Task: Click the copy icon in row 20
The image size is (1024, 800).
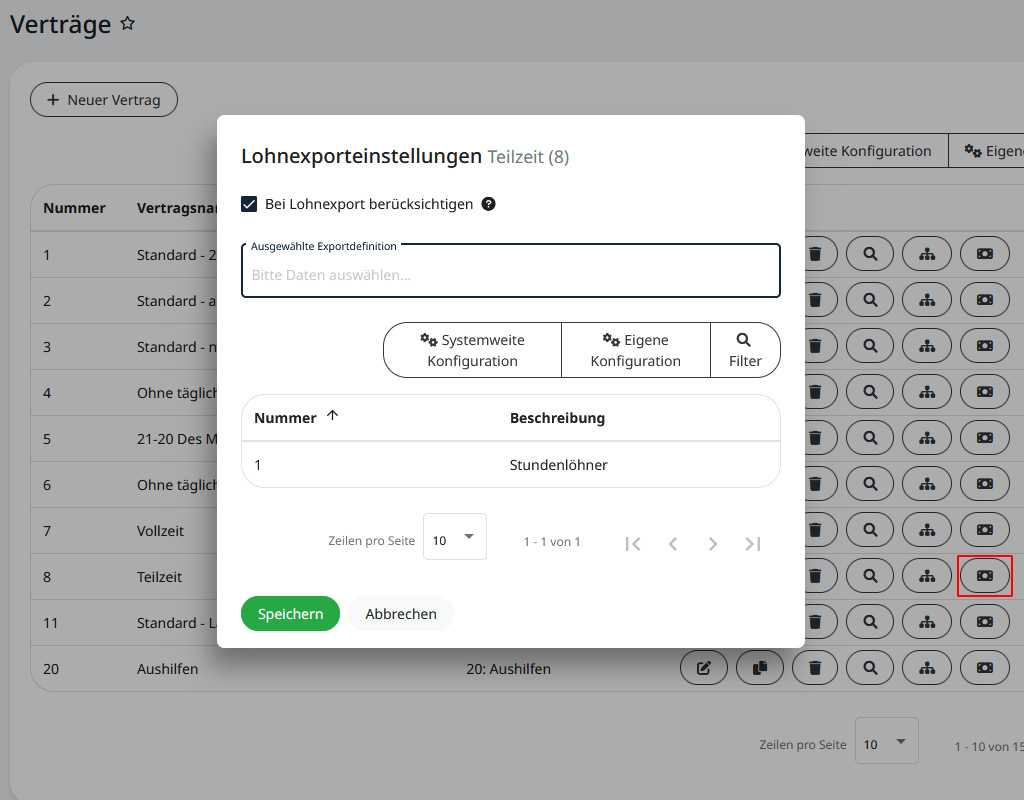Action: [x=760, y=668]
